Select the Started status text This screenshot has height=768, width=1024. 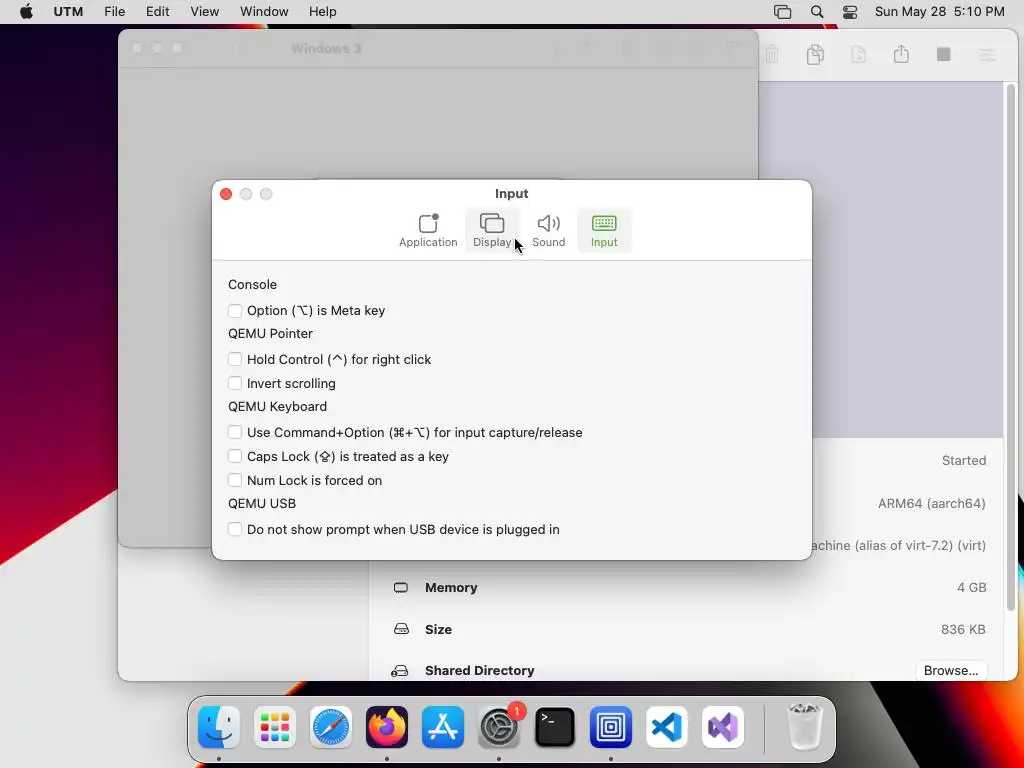964,460
